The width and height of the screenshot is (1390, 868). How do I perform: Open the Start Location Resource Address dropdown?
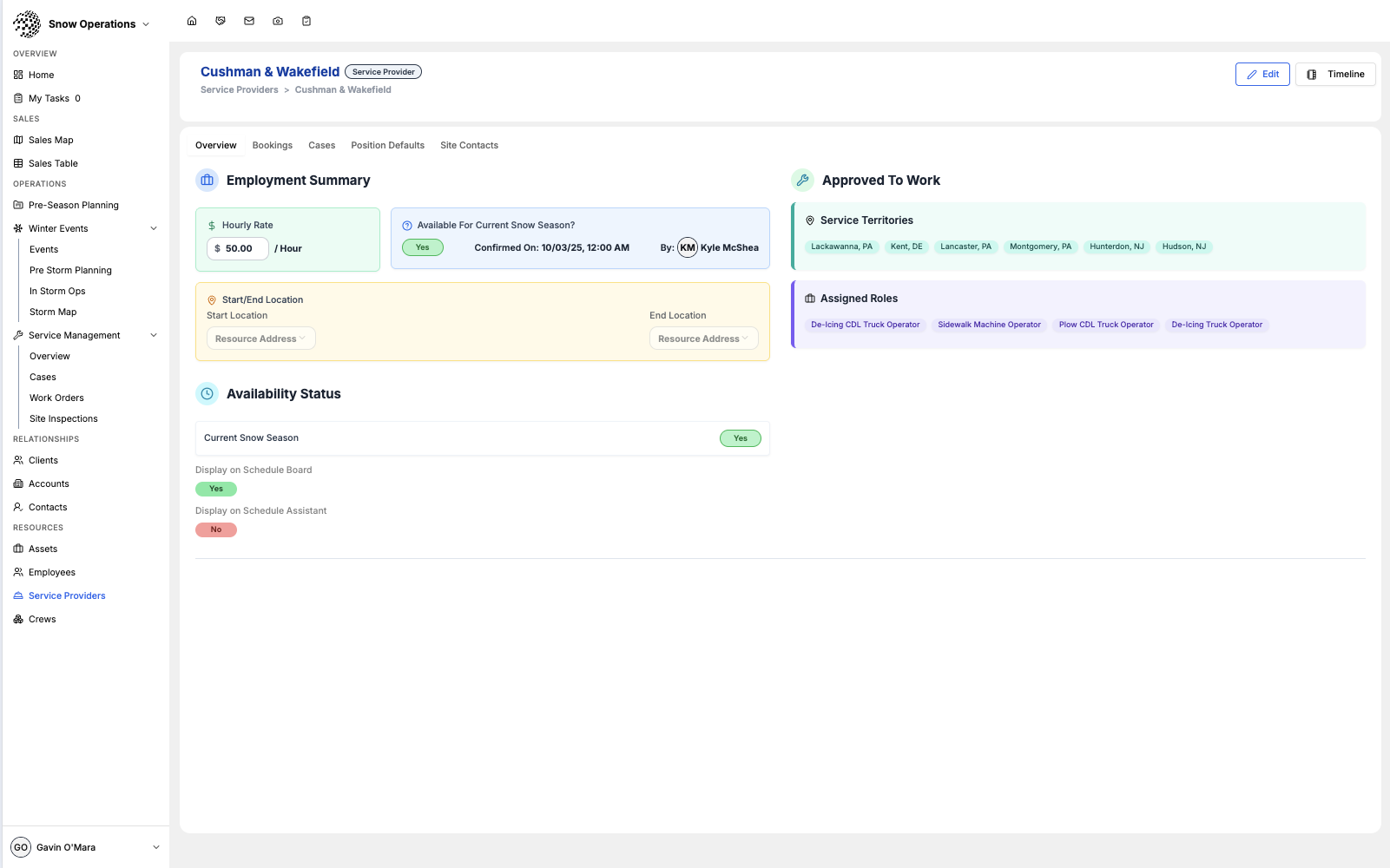point(260,339)
